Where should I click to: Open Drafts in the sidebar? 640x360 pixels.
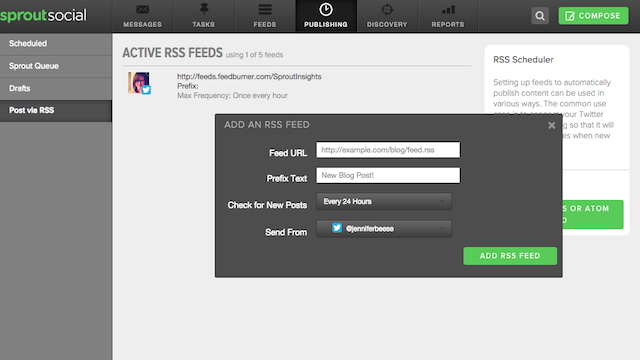point(56,88)
